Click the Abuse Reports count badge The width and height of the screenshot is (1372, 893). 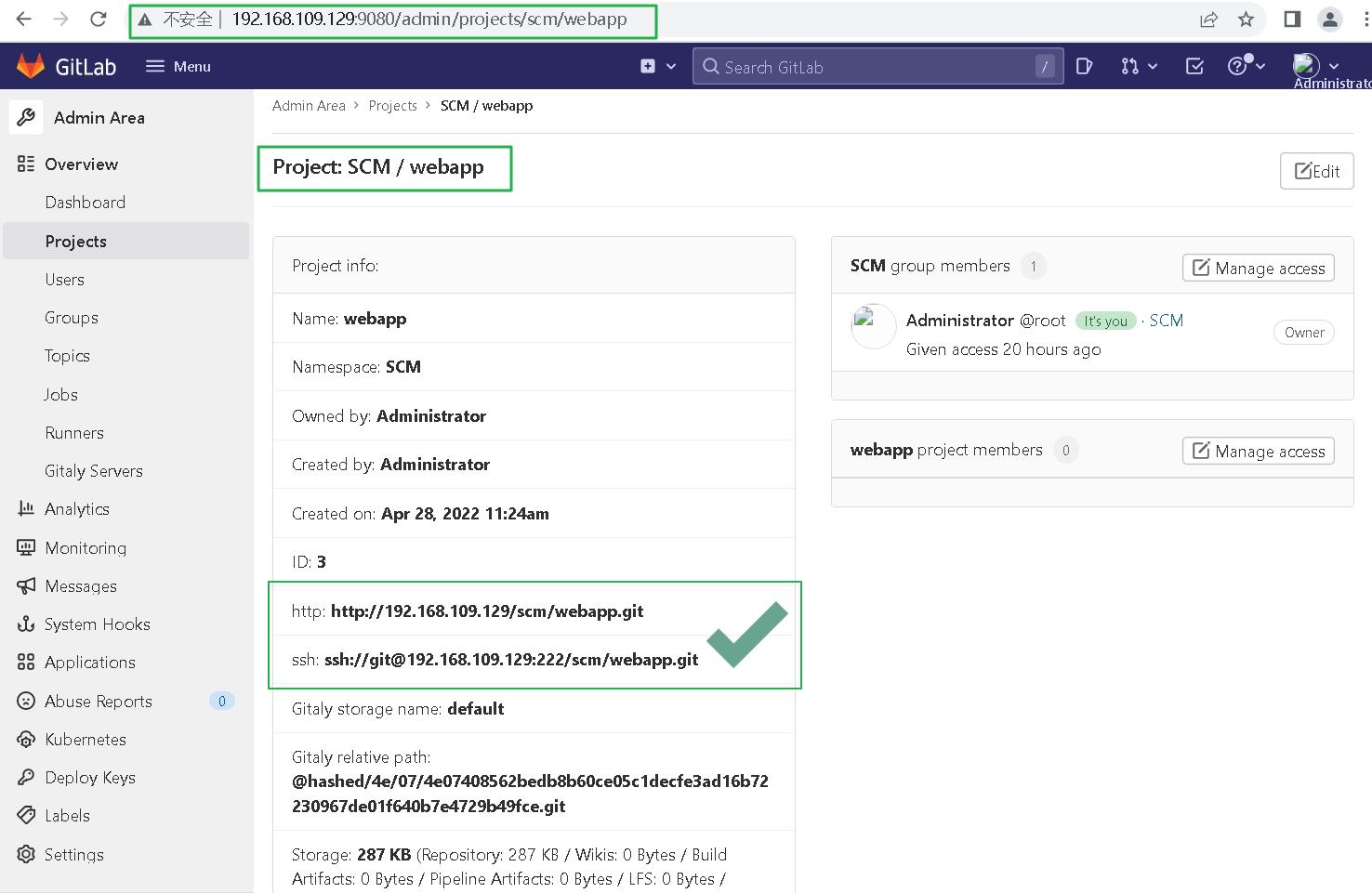pos(221,701)
